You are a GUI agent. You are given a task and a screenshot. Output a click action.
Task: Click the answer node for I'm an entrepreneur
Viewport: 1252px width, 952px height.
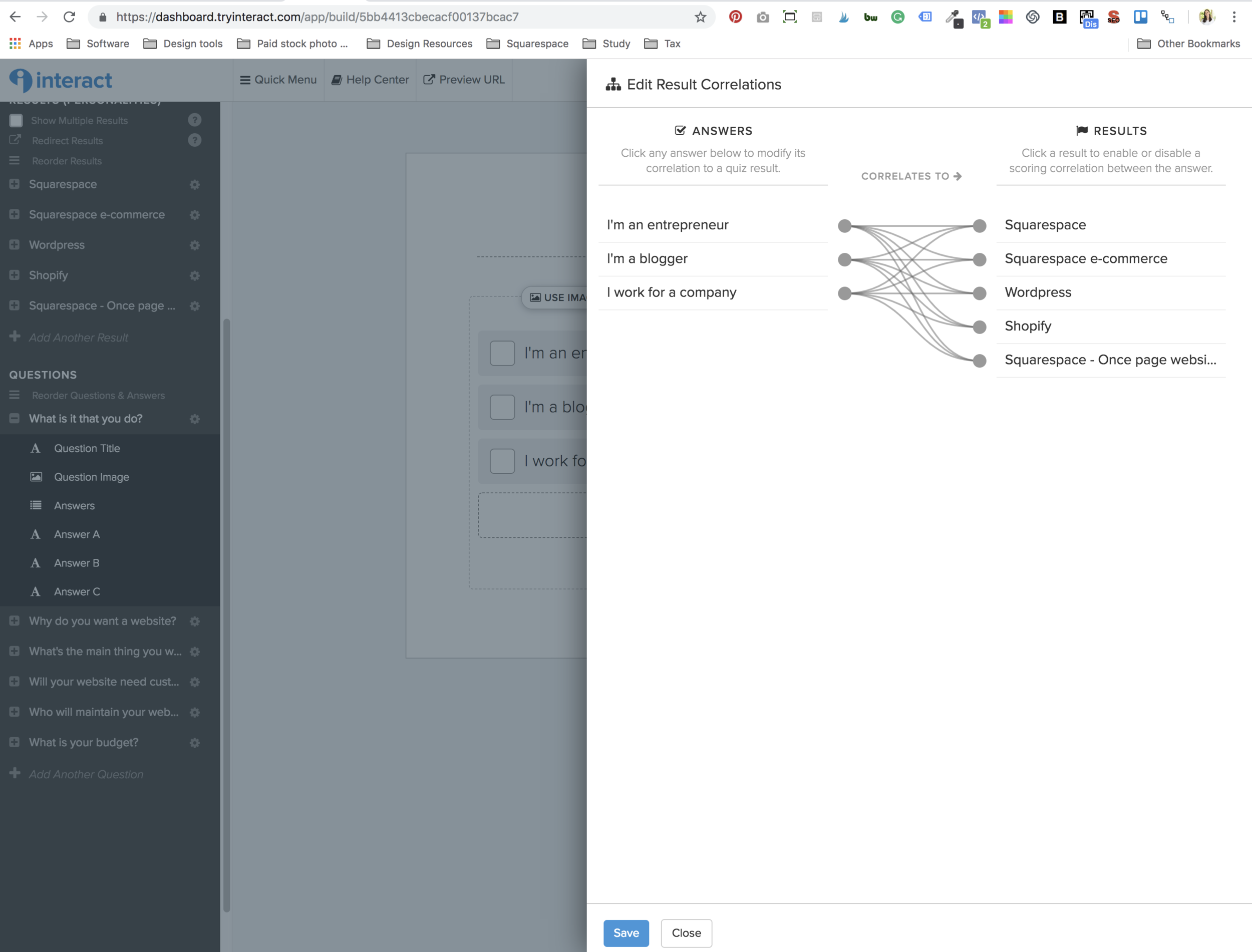point(844,226)
